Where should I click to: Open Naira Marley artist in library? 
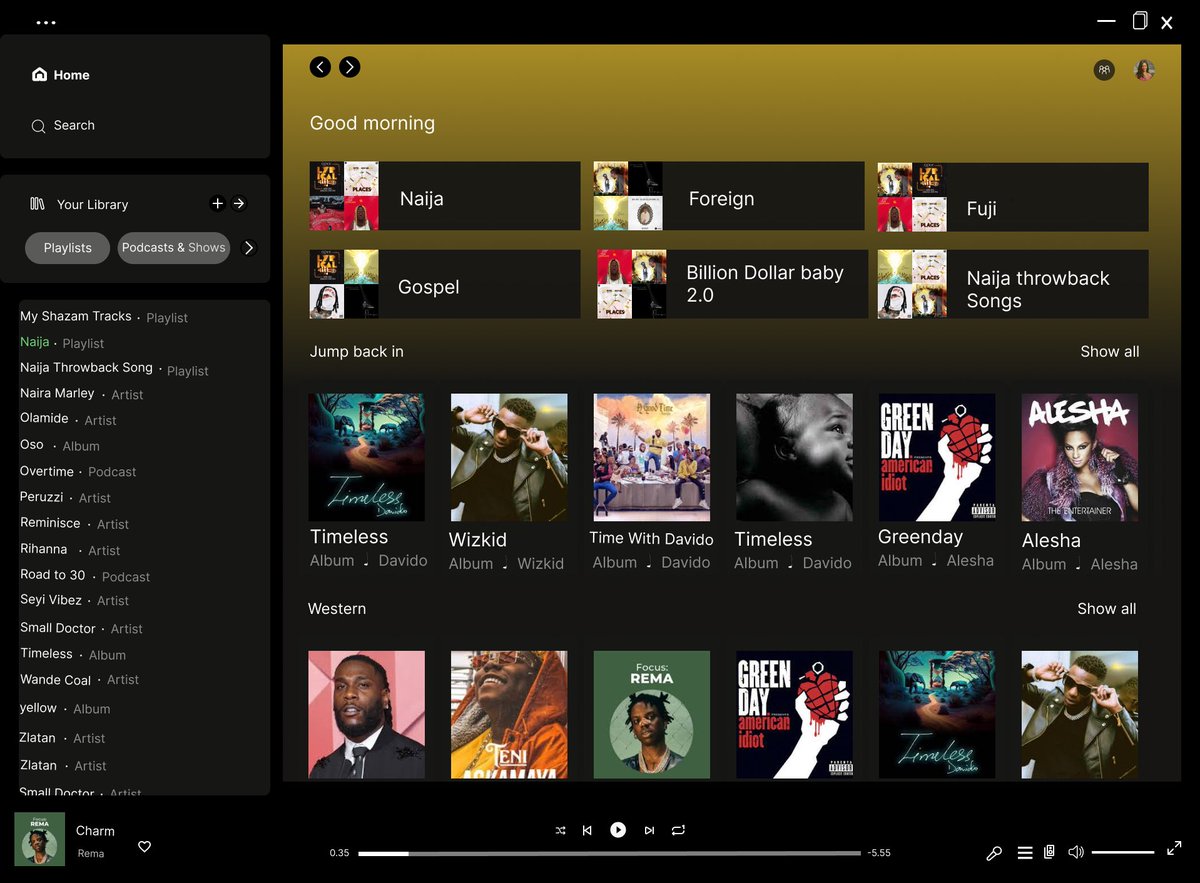[82, 394]
